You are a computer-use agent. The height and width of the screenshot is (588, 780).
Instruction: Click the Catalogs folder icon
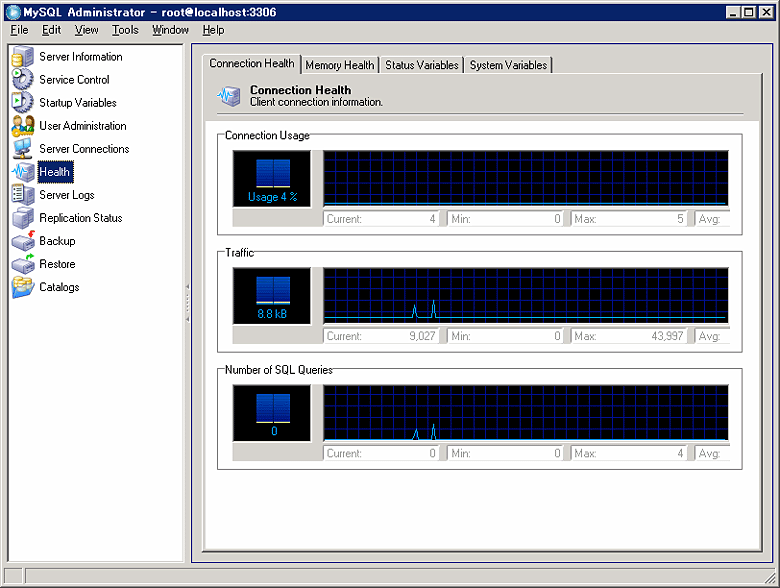pos(23,287)
